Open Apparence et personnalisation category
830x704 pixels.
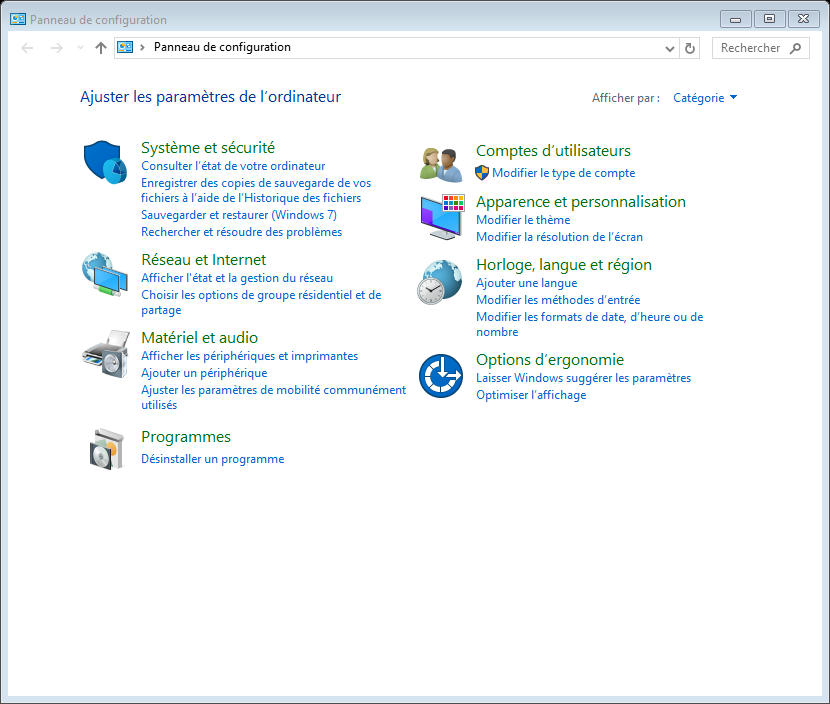tap(581, 202)
